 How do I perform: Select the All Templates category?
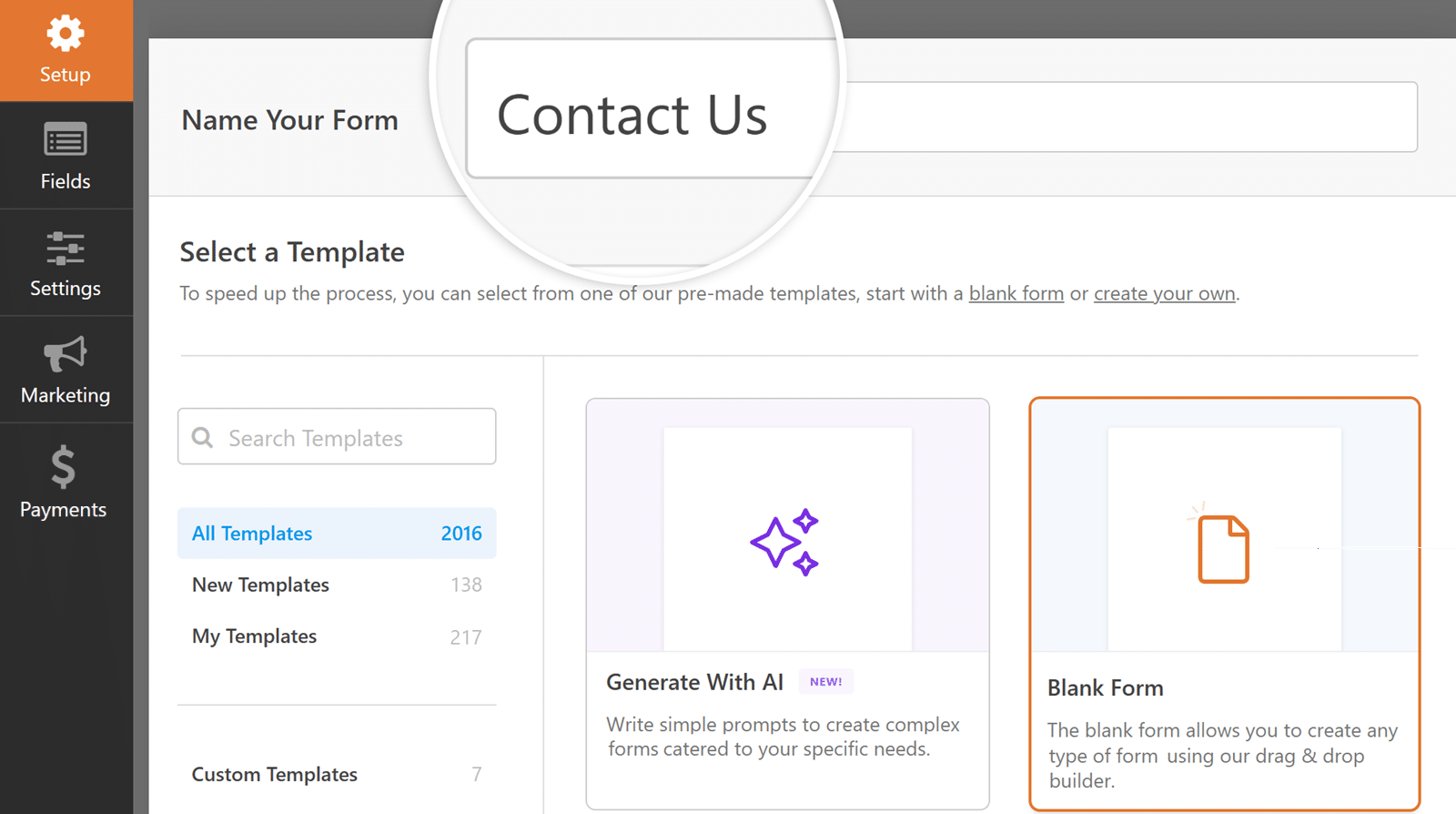click(x=252, y=534)
